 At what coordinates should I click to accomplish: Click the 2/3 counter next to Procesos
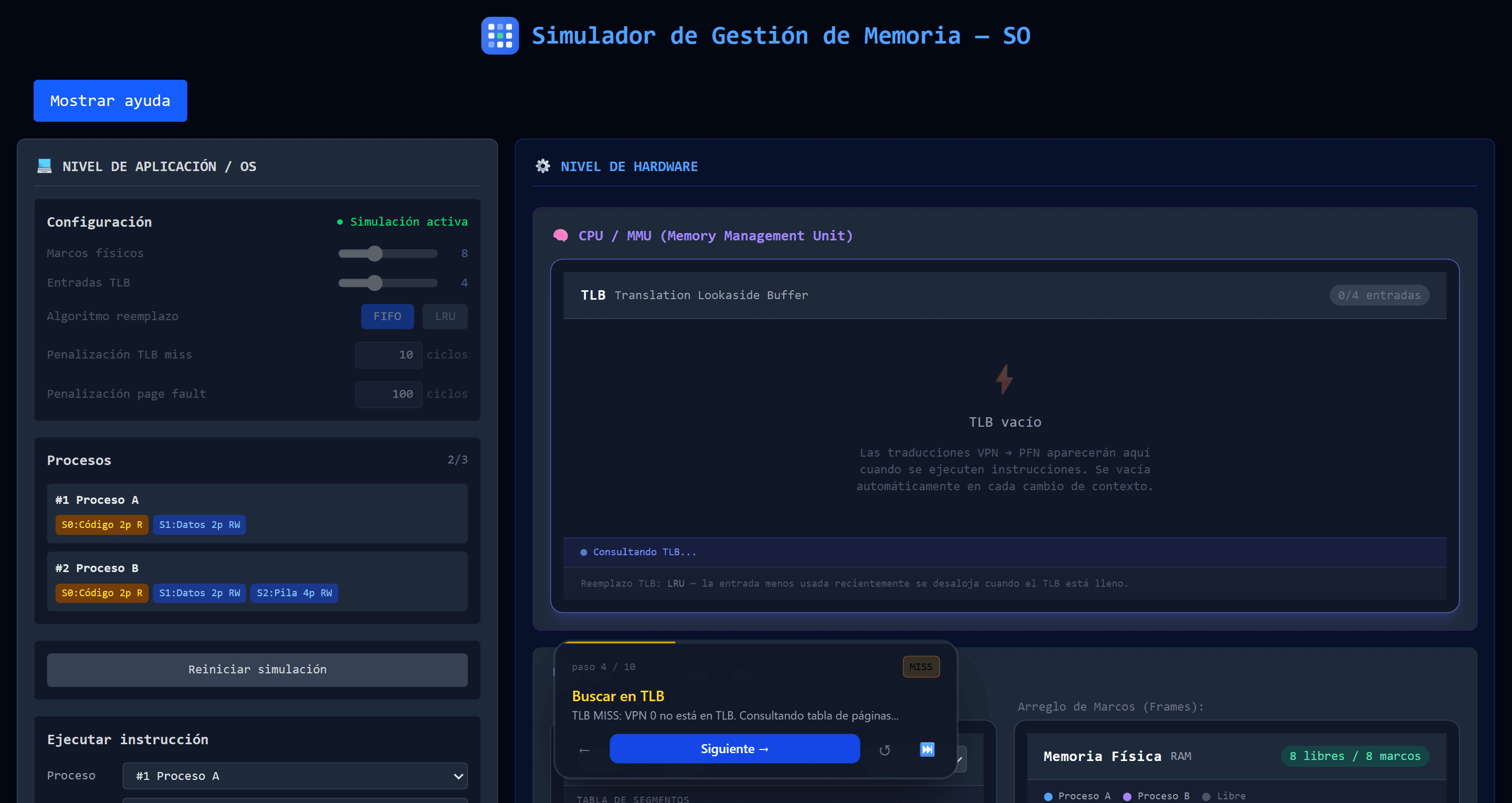458,460
